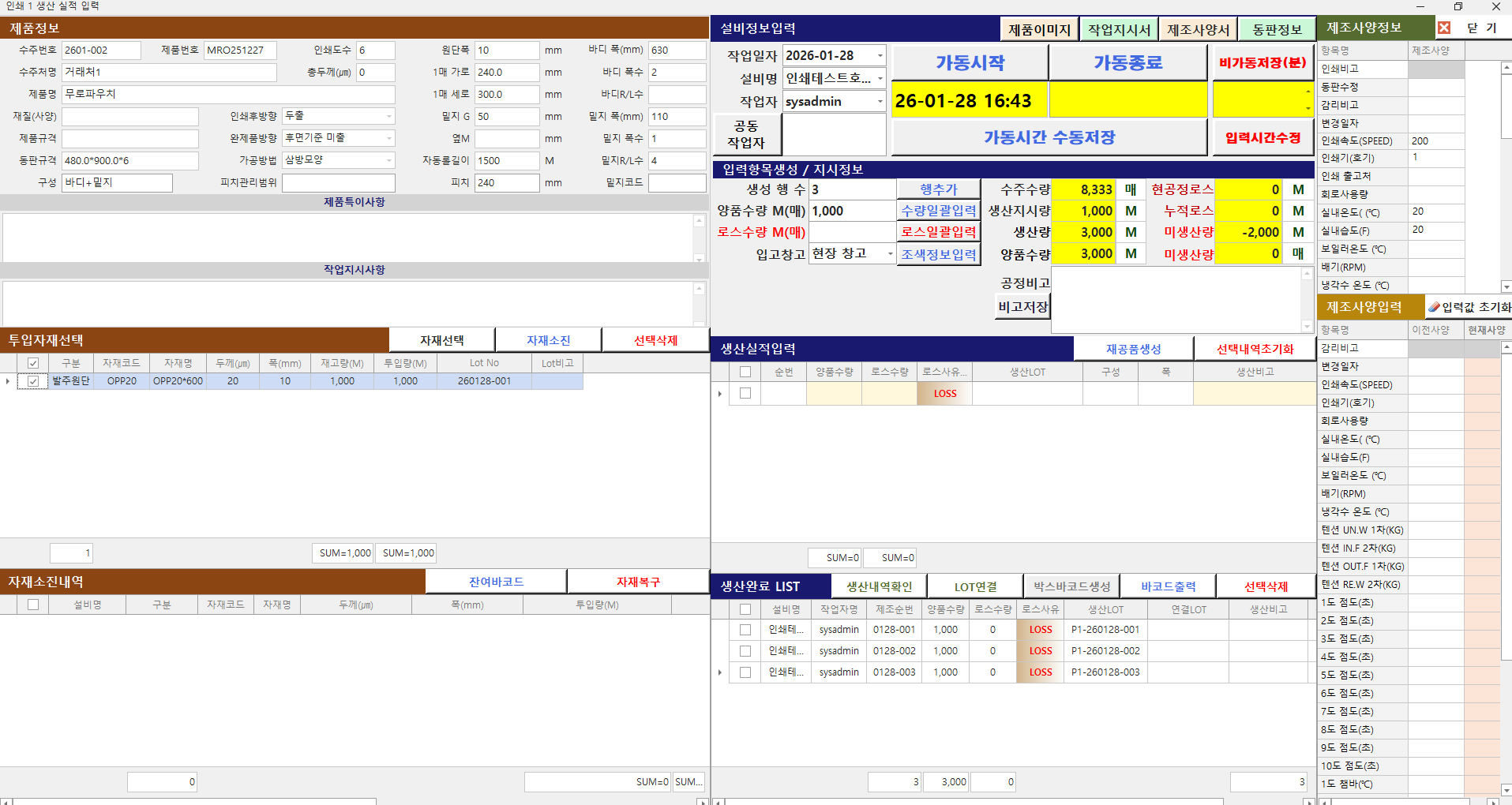
Task: Click the 가동종료 (operation end) button
Action: [1128, 62]
